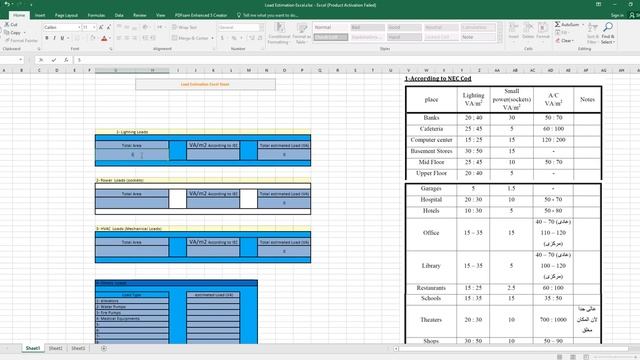Open the Review ribbon tab
This screenshot has width=640, height=360.
click(140, 15)
